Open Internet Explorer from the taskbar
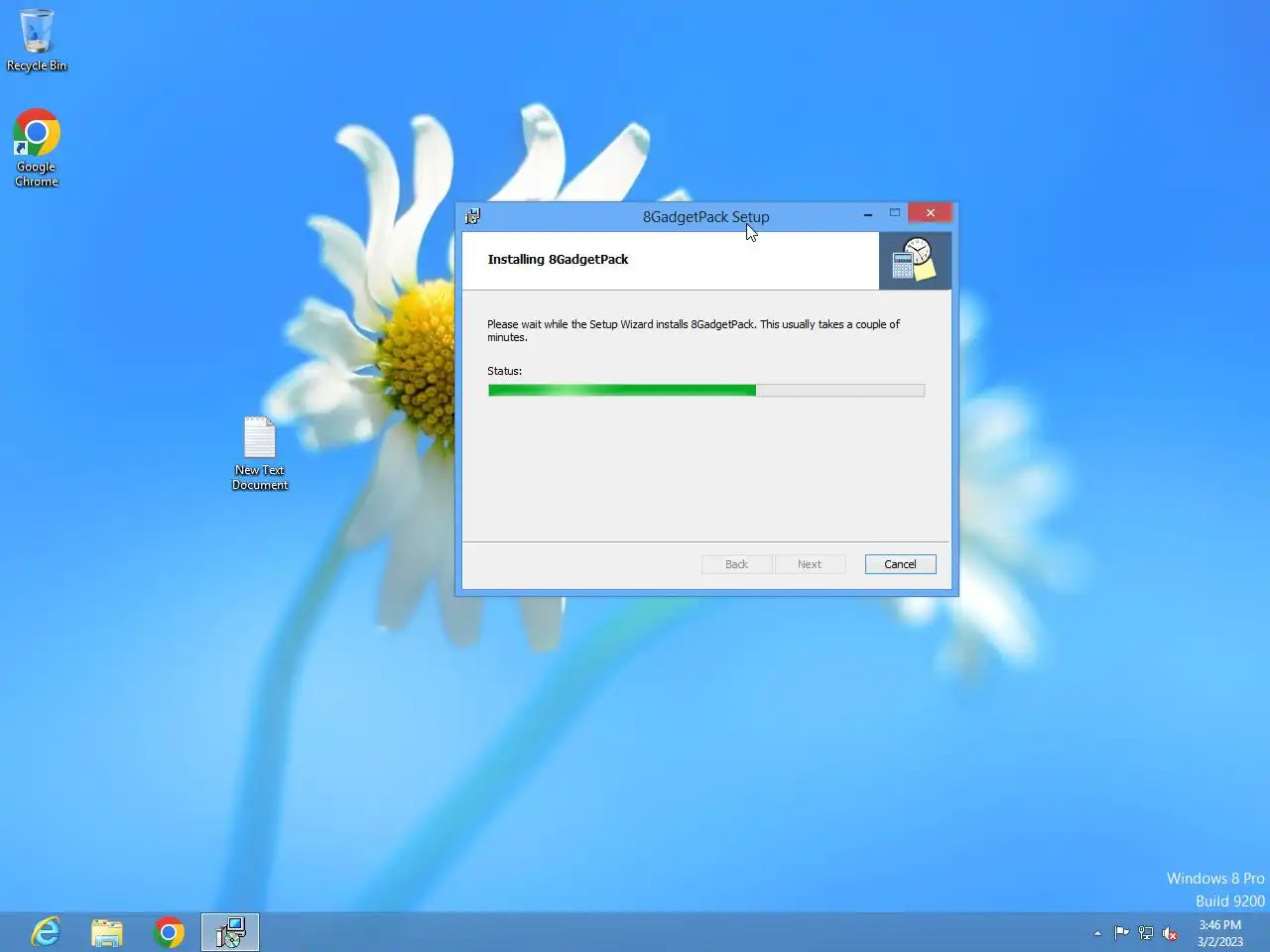The image size is (1270, 952). [x=46, y=932]
